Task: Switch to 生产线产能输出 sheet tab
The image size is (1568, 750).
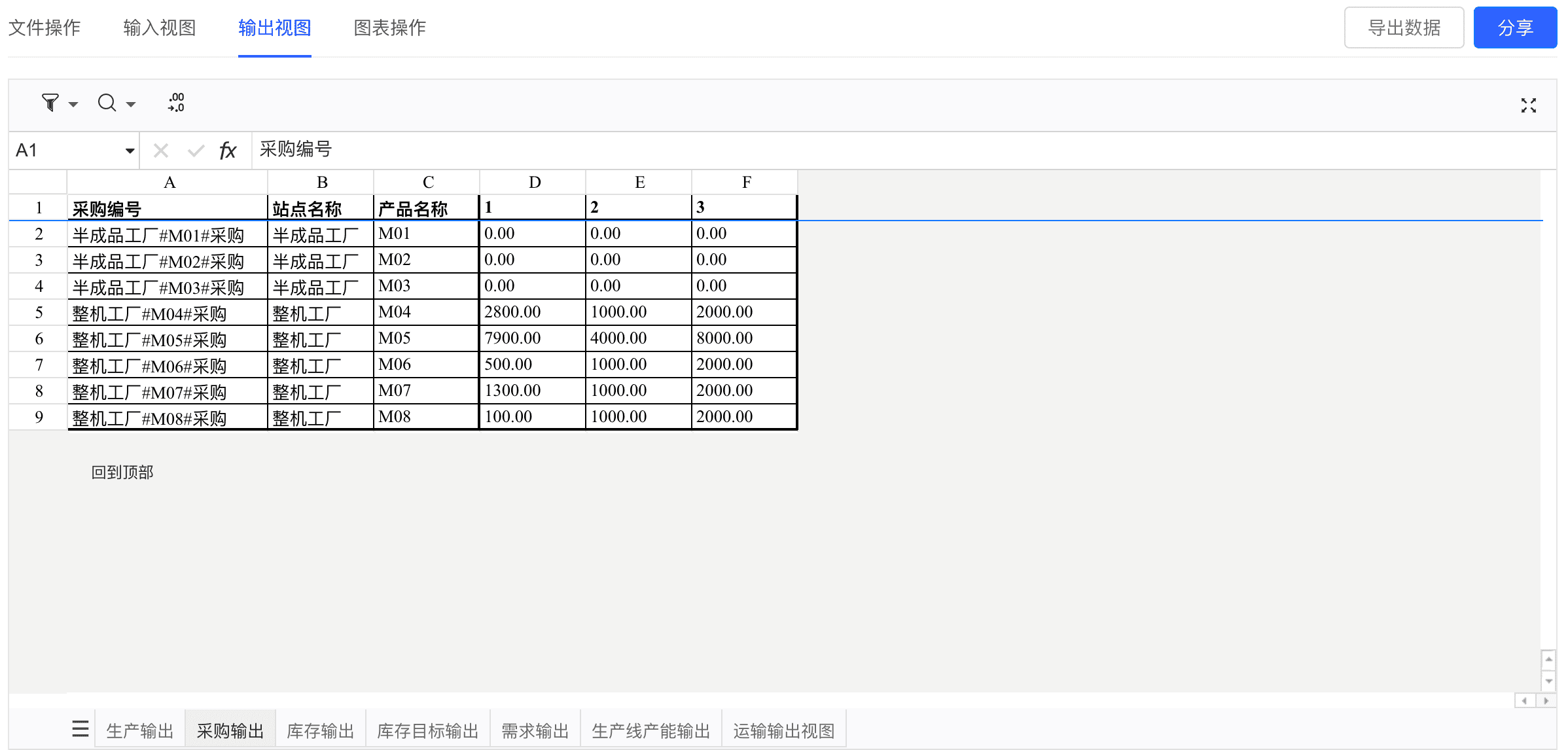Action: [x=651, y=730]
